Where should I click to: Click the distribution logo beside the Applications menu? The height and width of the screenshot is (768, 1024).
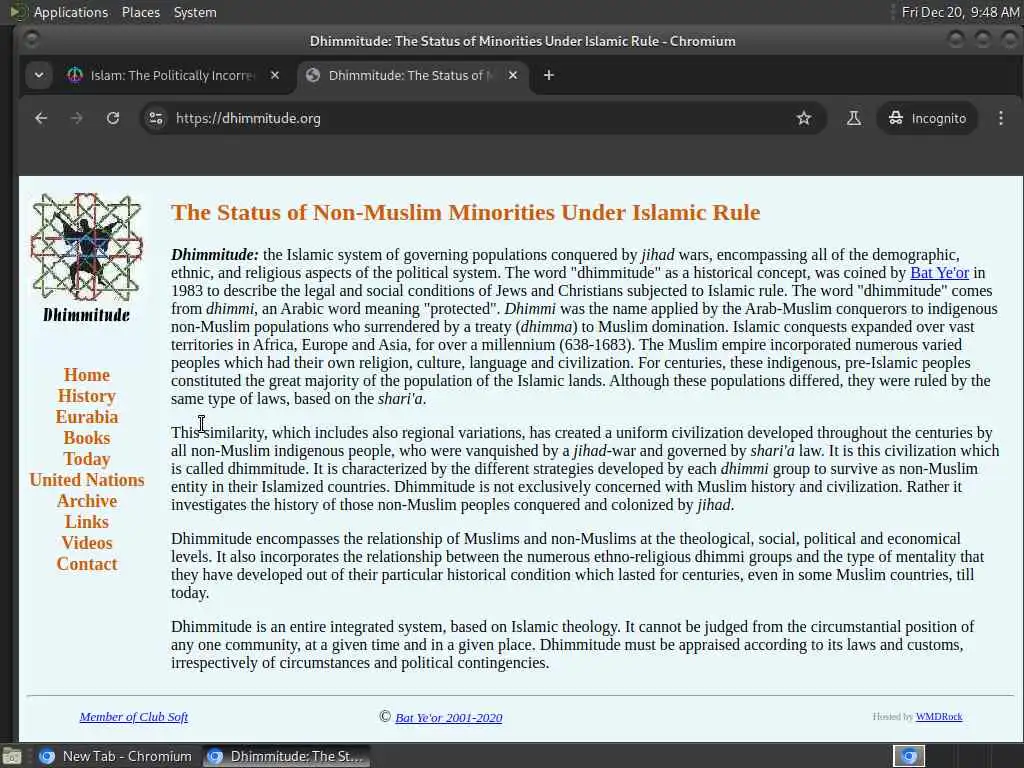coord(18,12)
